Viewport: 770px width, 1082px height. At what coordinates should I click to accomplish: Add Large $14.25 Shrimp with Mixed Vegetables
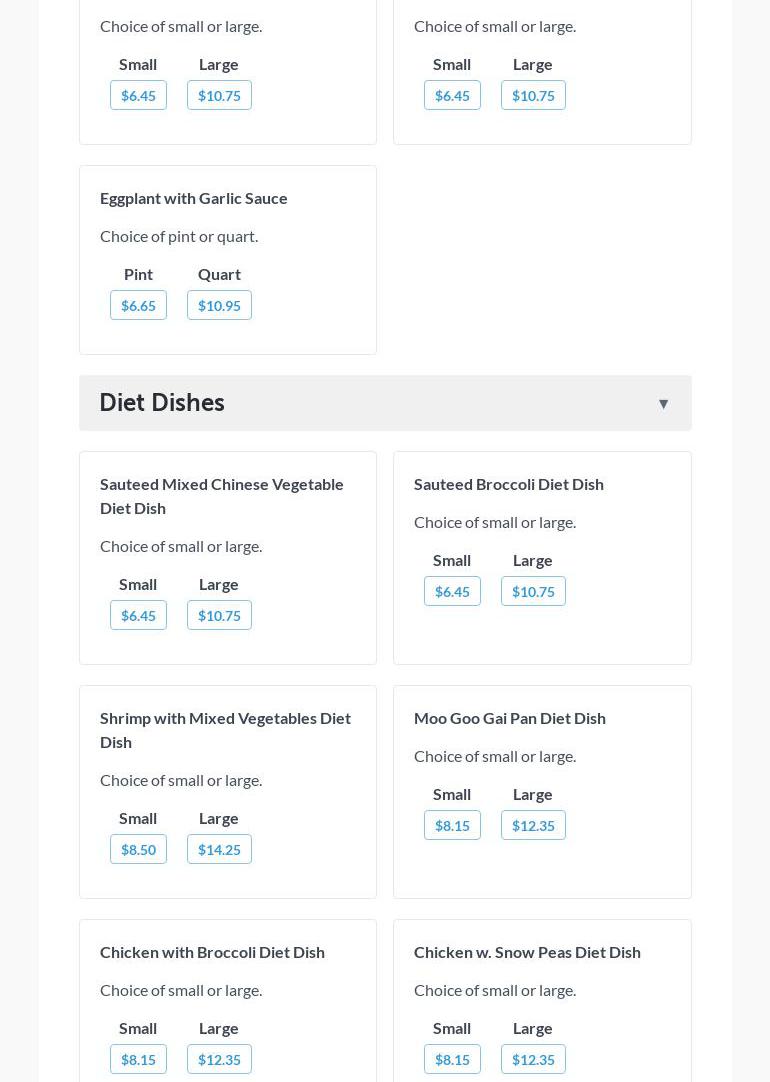(219, 849)
